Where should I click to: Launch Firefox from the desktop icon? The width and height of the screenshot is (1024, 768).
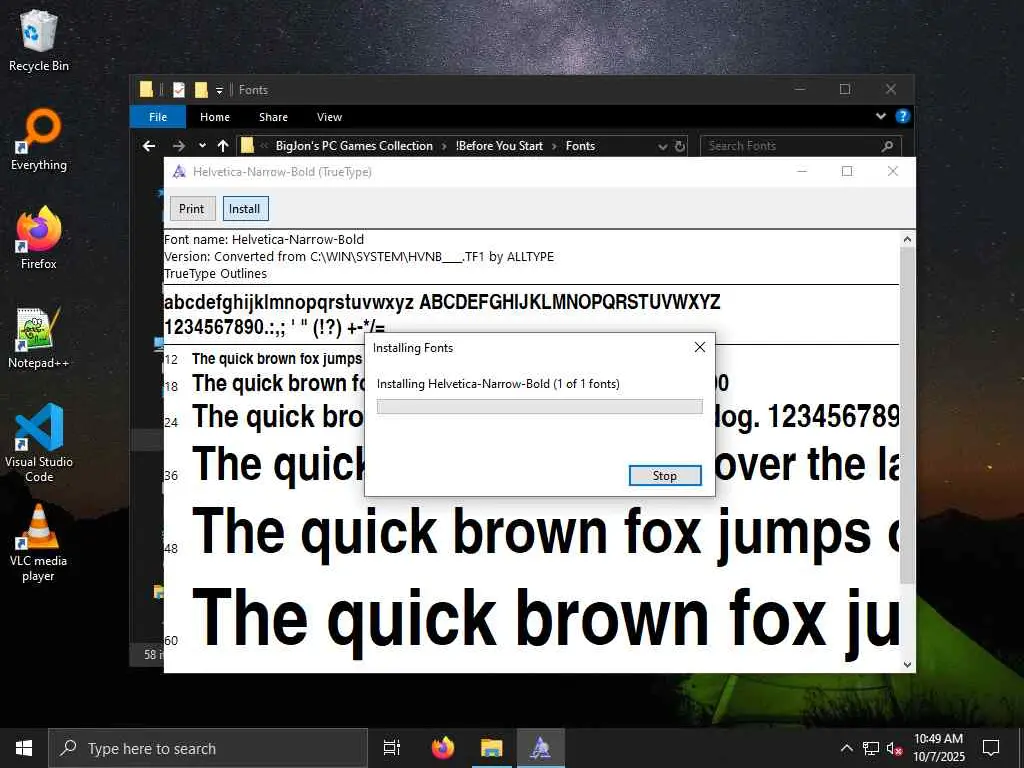39,238
